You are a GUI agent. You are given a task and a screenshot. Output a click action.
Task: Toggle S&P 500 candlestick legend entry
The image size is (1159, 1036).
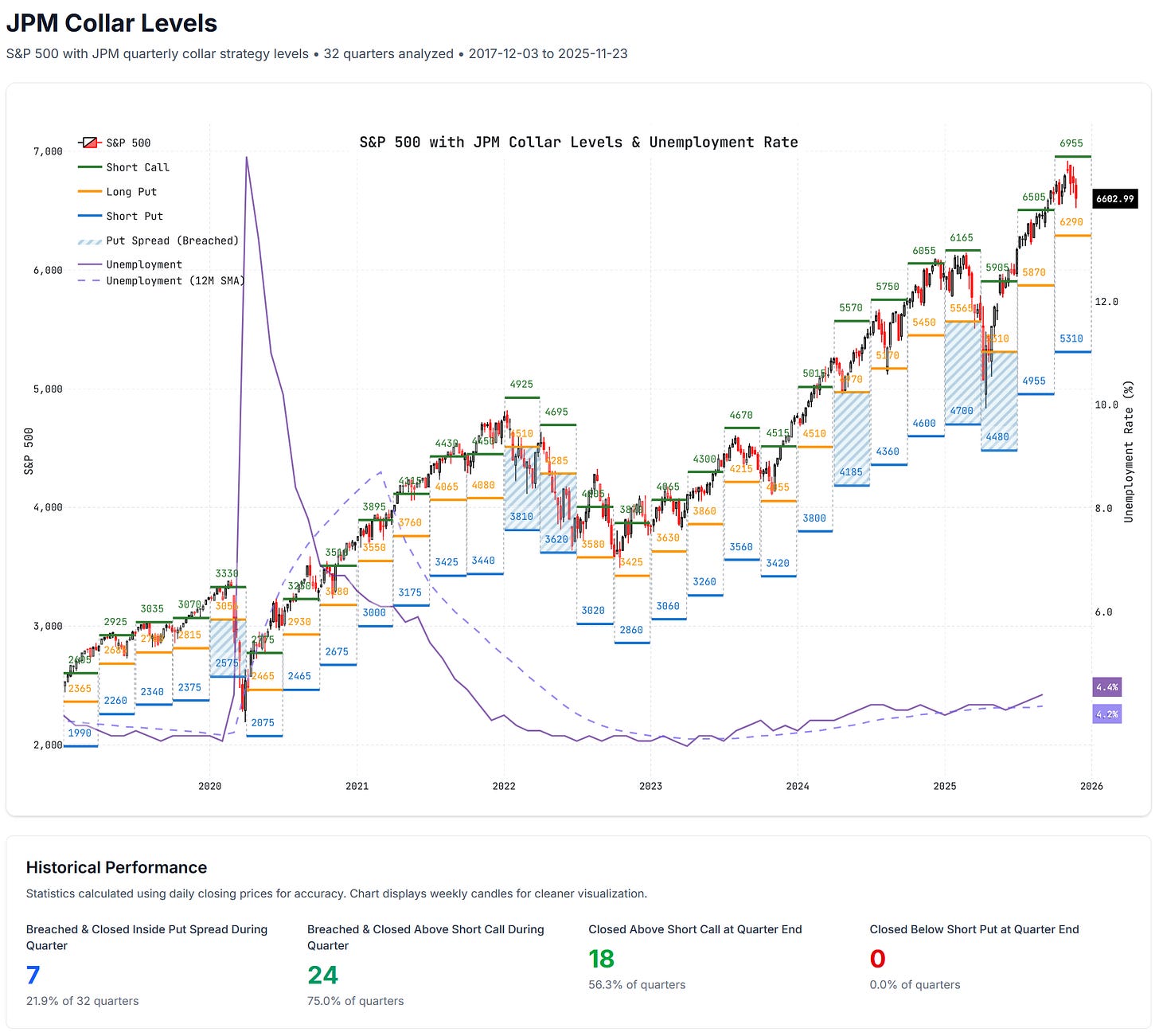pos(115,143)
